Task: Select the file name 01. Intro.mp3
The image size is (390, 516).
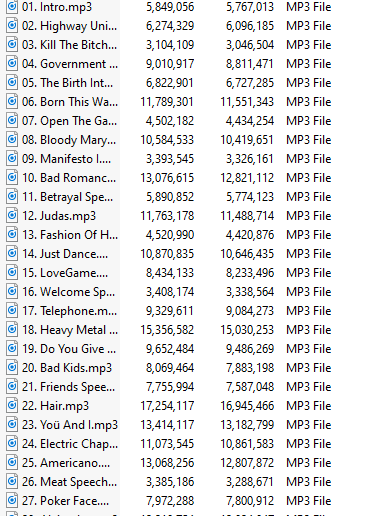Action: point(57,7)
